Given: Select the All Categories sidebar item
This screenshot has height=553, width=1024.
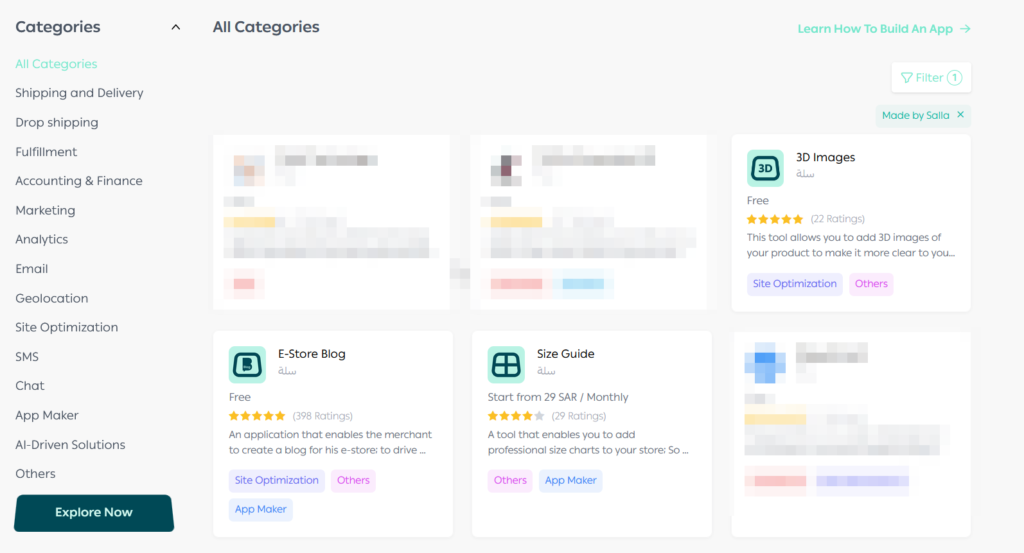Looking at the screenshot, I should pyautogui.click(x=56, y=64).
